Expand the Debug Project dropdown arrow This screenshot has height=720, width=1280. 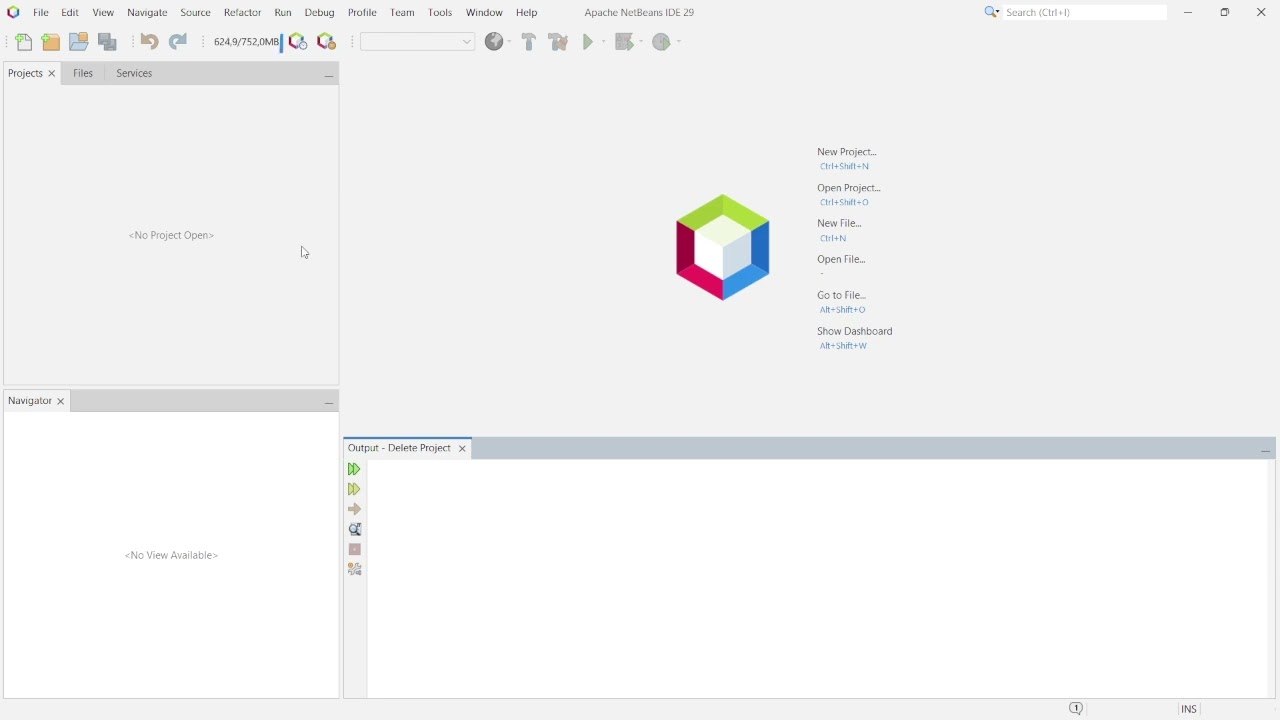pyautogui.click(x=641, y=42)
